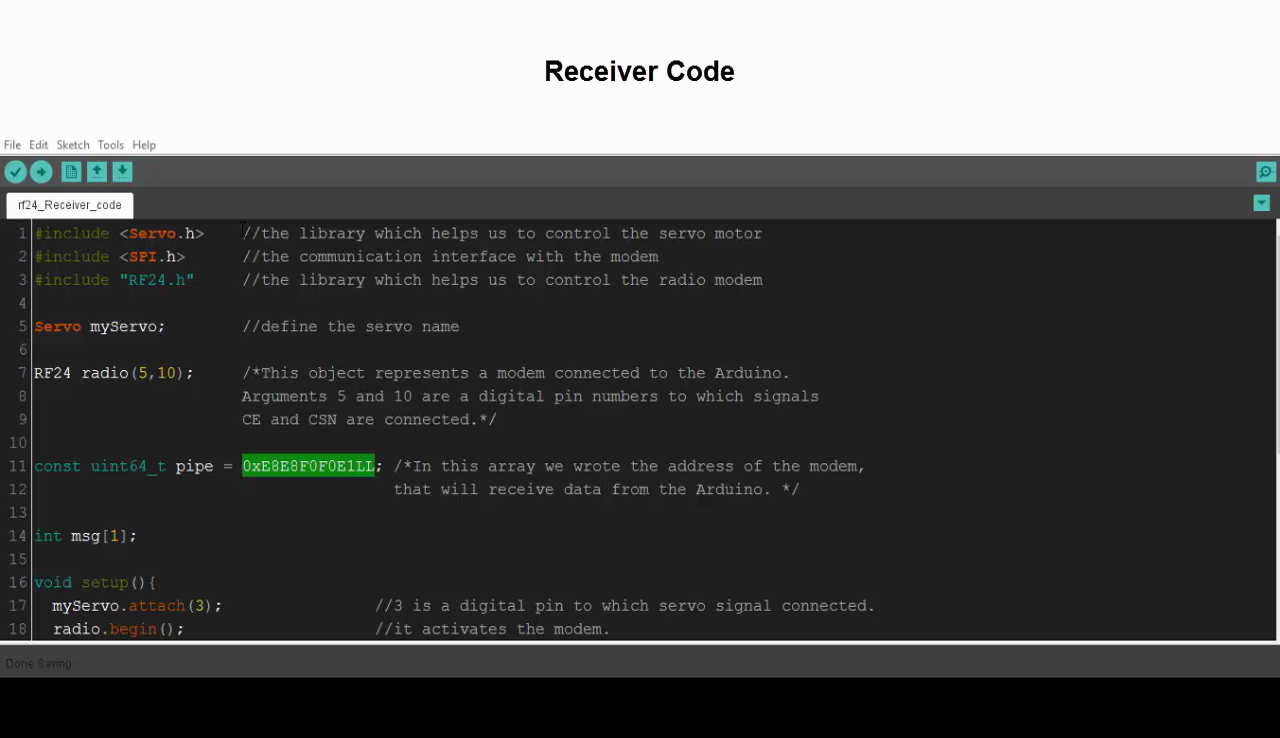
Task: Click the Upload arrow button
Action: (x=41, y=172)
